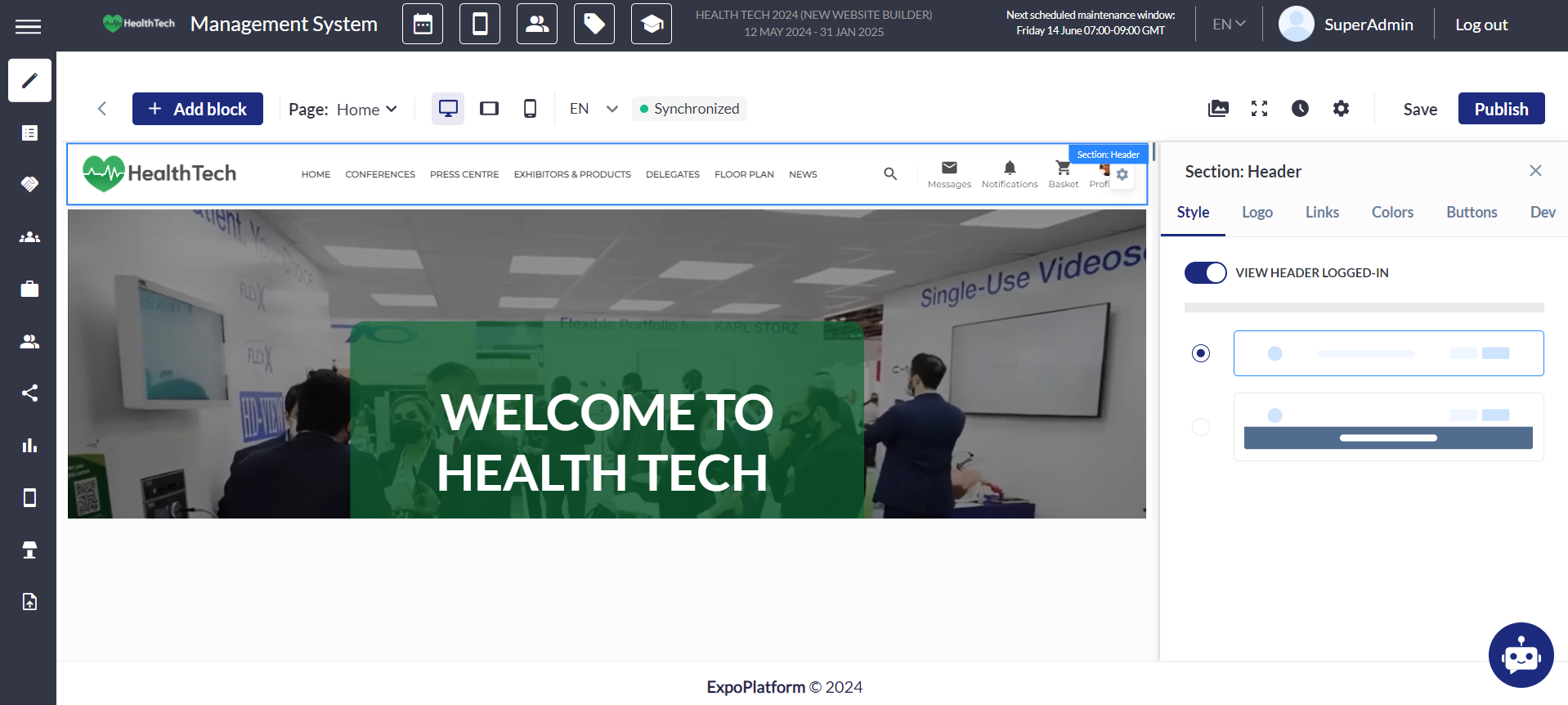This screenshot has height=705, width=1568.
Task: Open the calendar events icon in top bar
Action: (423, 24)
